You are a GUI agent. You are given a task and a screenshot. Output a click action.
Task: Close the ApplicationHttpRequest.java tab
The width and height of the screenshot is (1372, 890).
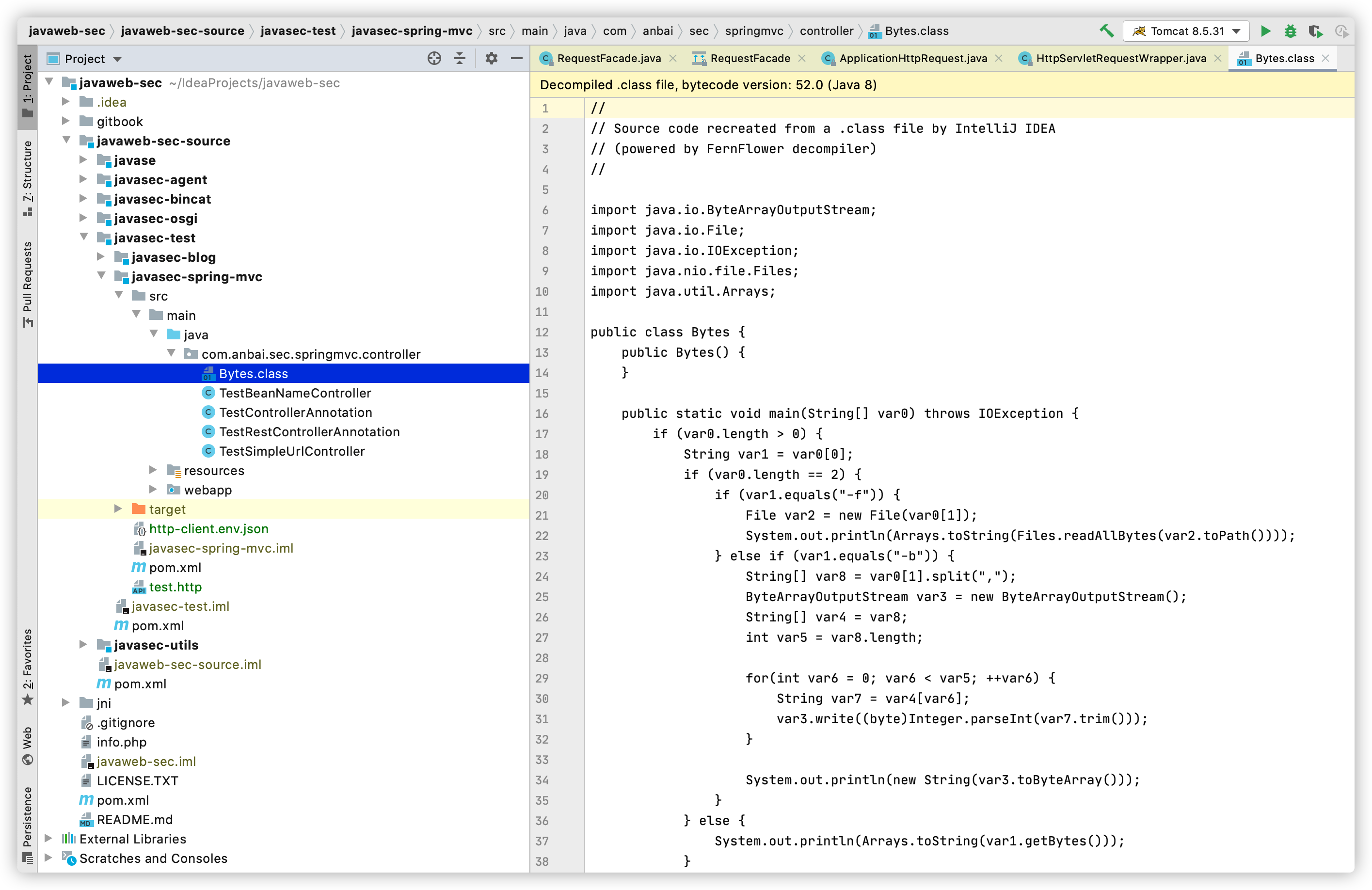point(999,58)
